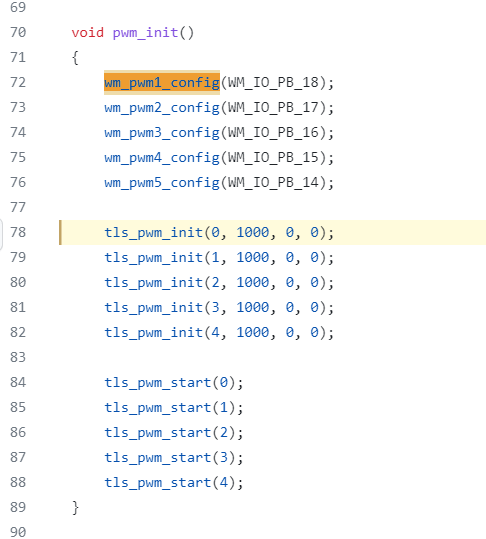The image size is (486, 539).
Task: Click wm_pwm3_config symbol on line 74
Action: [162, 133]
